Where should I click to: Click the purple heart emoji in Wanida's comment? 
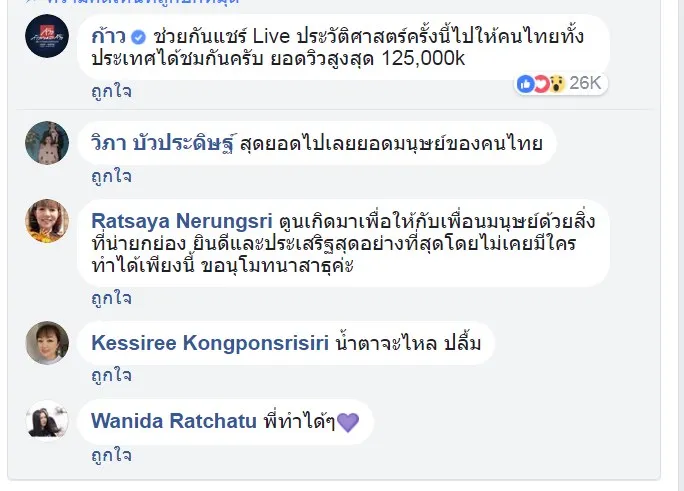[x=348, y=423]
